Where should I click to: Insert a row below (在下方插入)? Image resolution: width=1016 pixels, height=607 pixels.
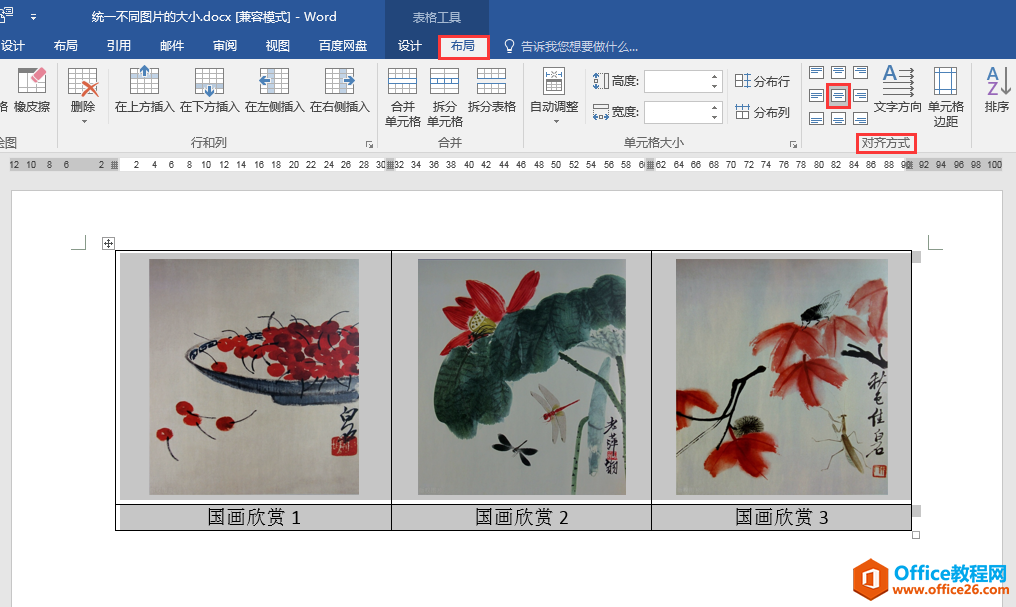[x=209, y=90]
